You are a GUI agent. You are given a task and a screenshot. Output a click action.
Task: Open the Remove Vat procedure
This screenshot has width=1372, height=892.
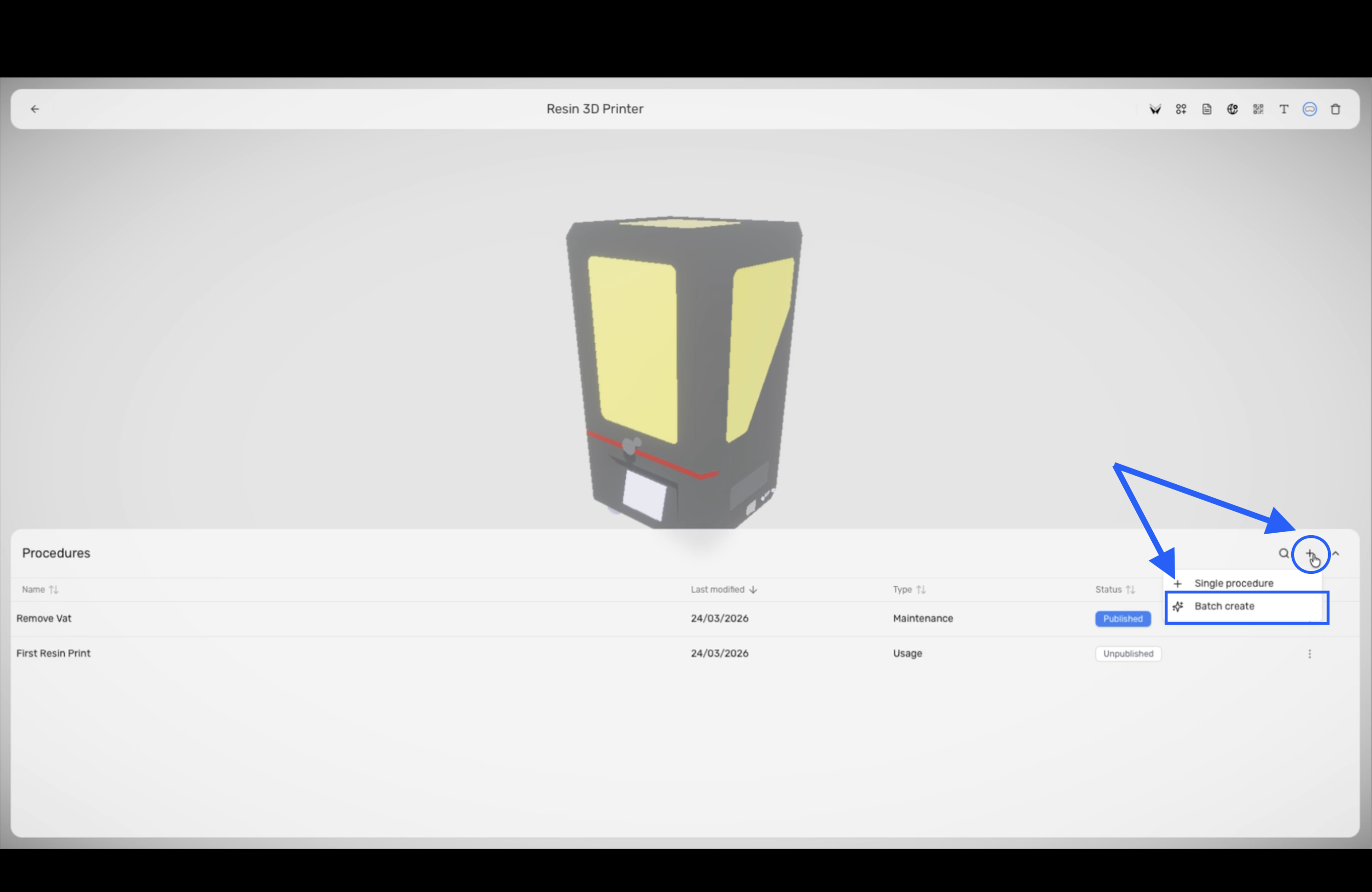(x=44, y=618)
